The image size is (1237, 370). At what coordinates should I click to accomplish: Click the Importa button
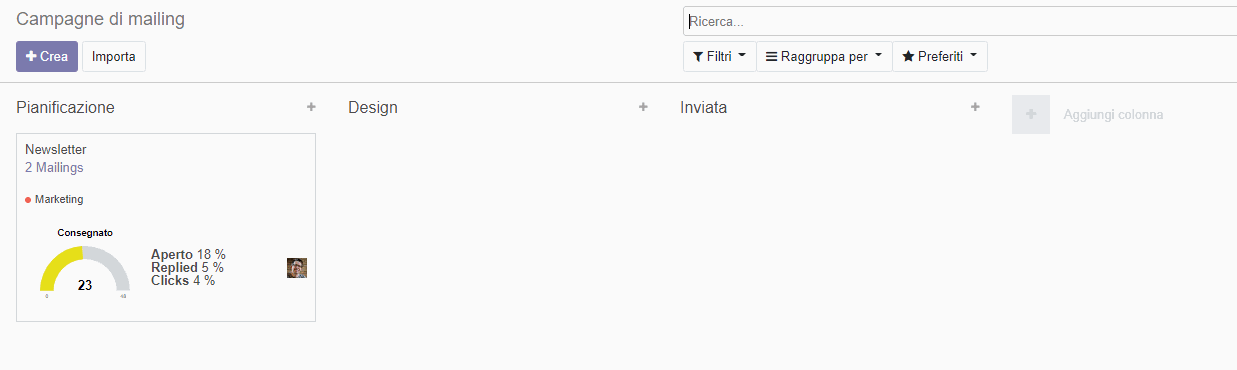(114, 57)
